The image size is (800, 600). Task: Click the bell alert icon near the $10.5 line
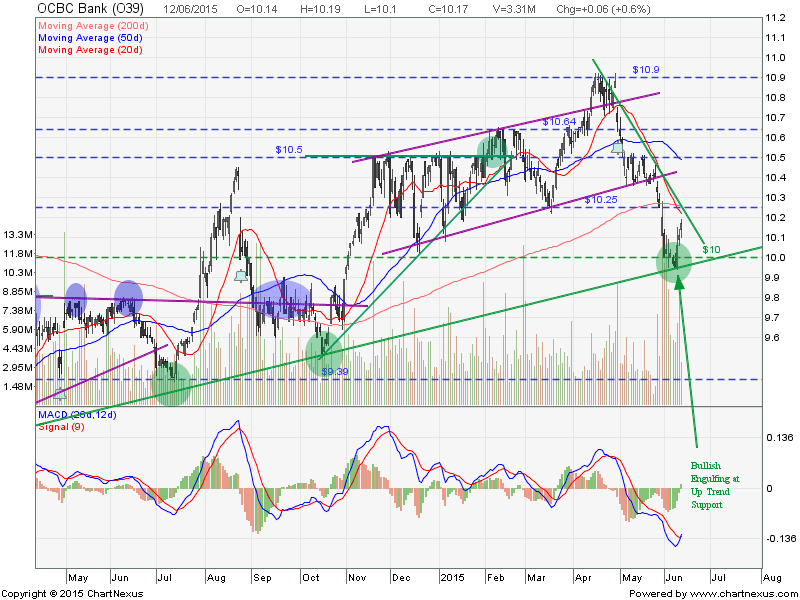tap(617, 148)
